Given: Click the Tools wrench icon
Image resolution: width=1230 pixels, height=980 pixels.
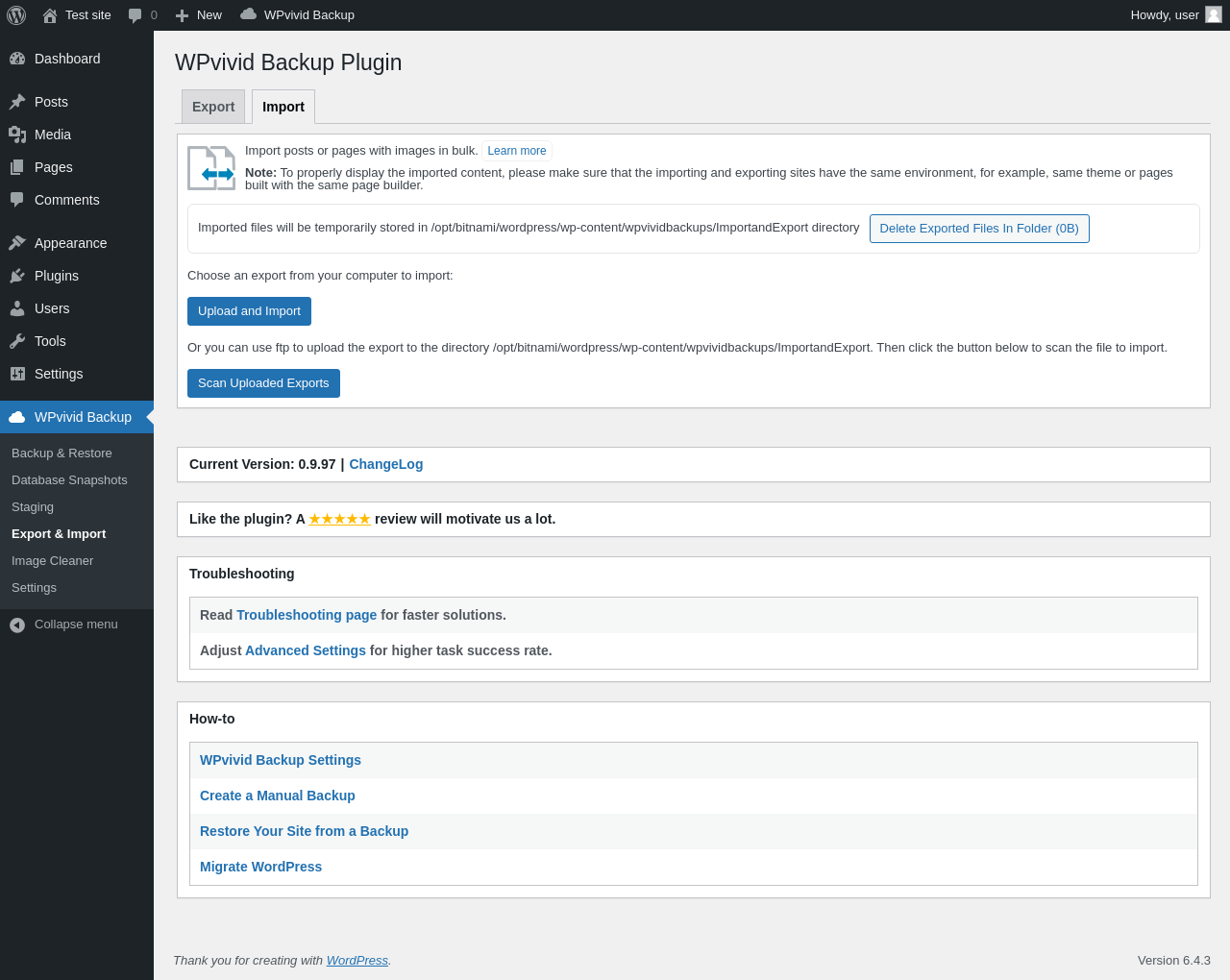Looking at the screenshot, I should tap(17, 341).
